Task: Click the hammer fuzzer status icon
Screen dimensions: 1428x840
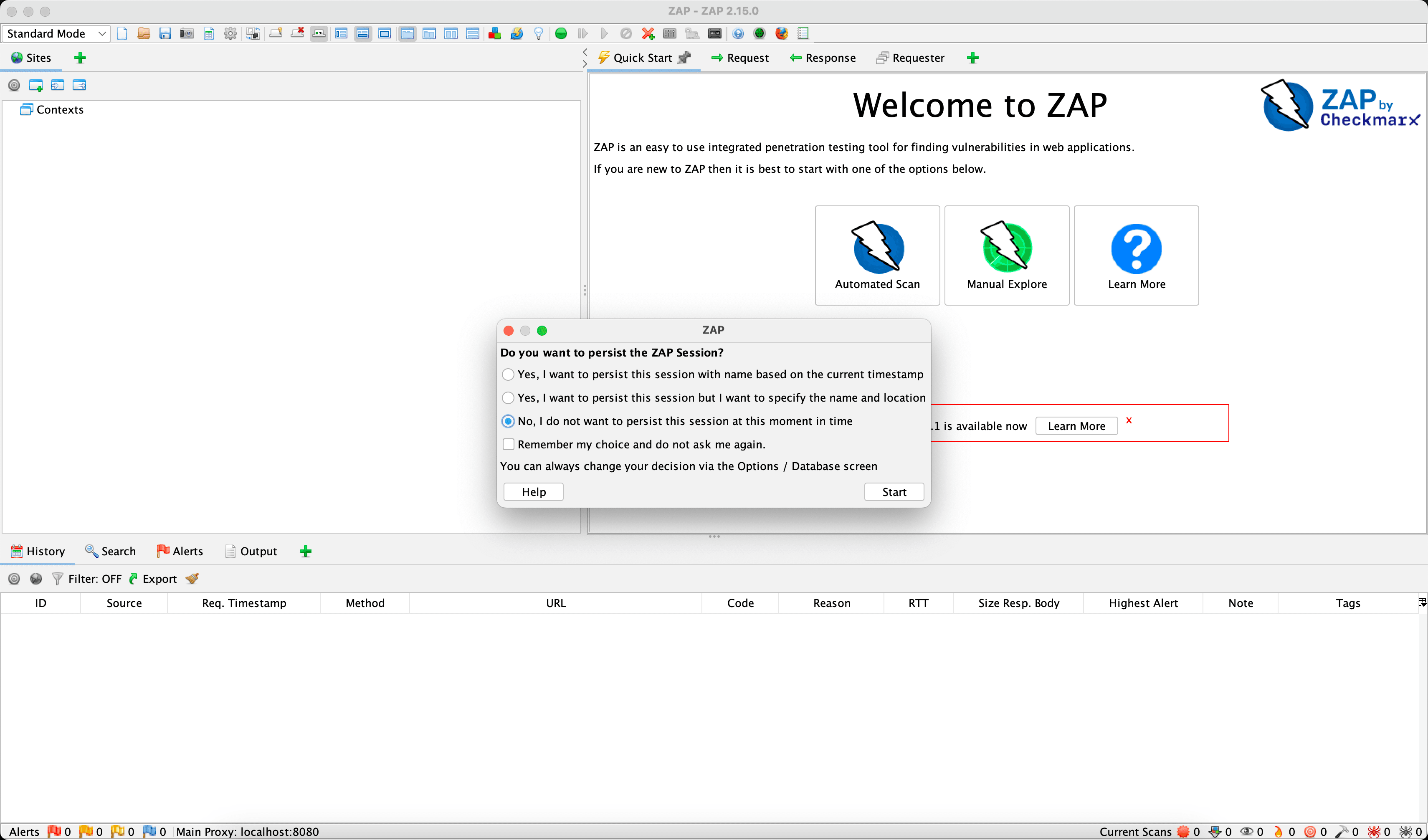Action: click(x=1341, y=832)
